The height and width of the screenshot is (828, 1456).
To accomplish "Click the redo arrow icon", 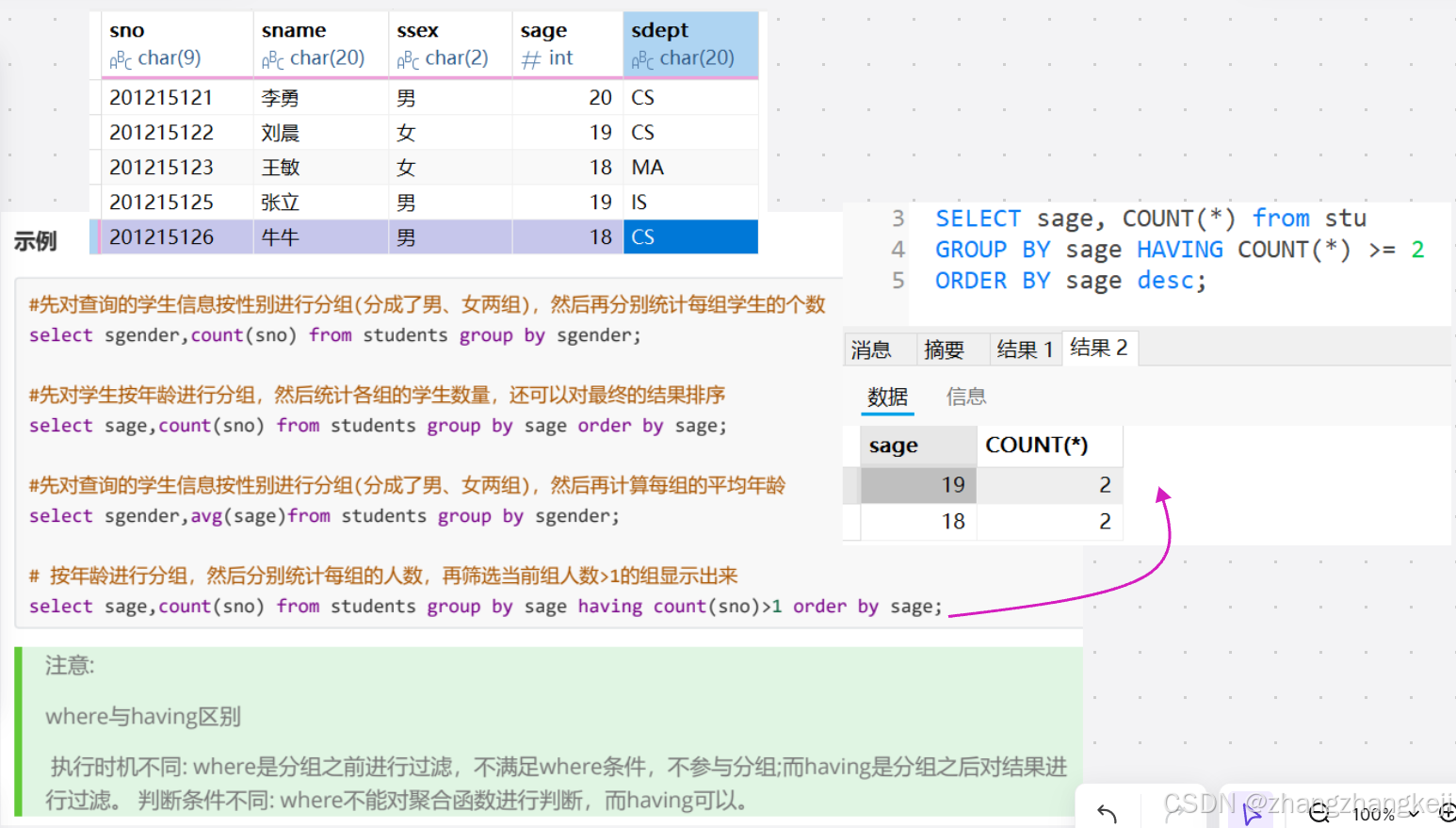I will coord(1175,812).
